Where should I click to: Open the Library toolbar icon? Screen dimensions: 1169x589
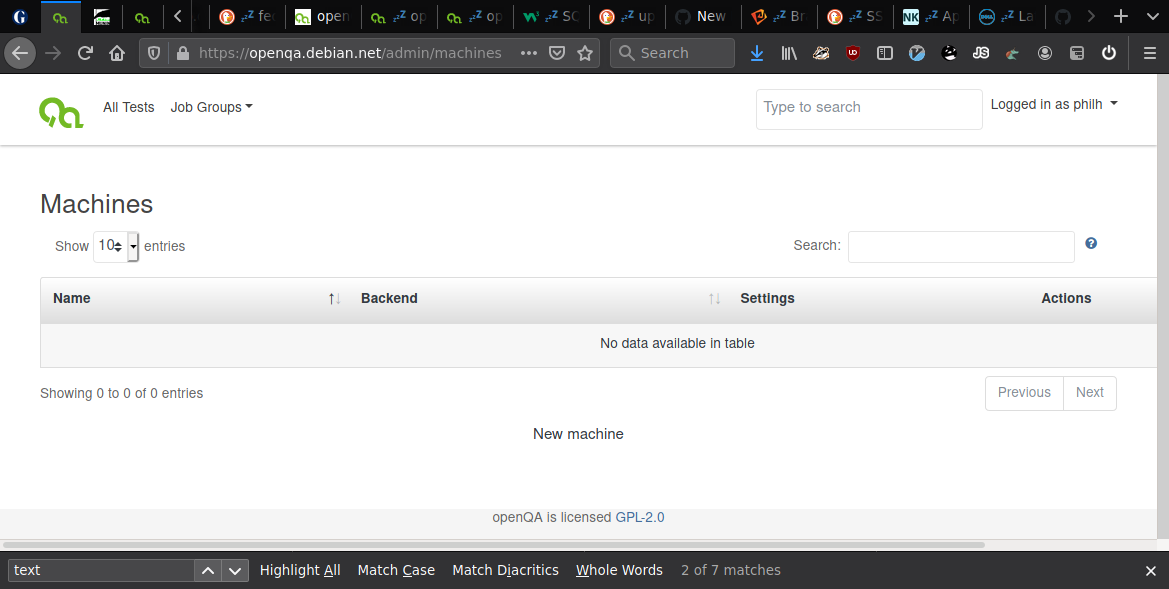point(789,53)
